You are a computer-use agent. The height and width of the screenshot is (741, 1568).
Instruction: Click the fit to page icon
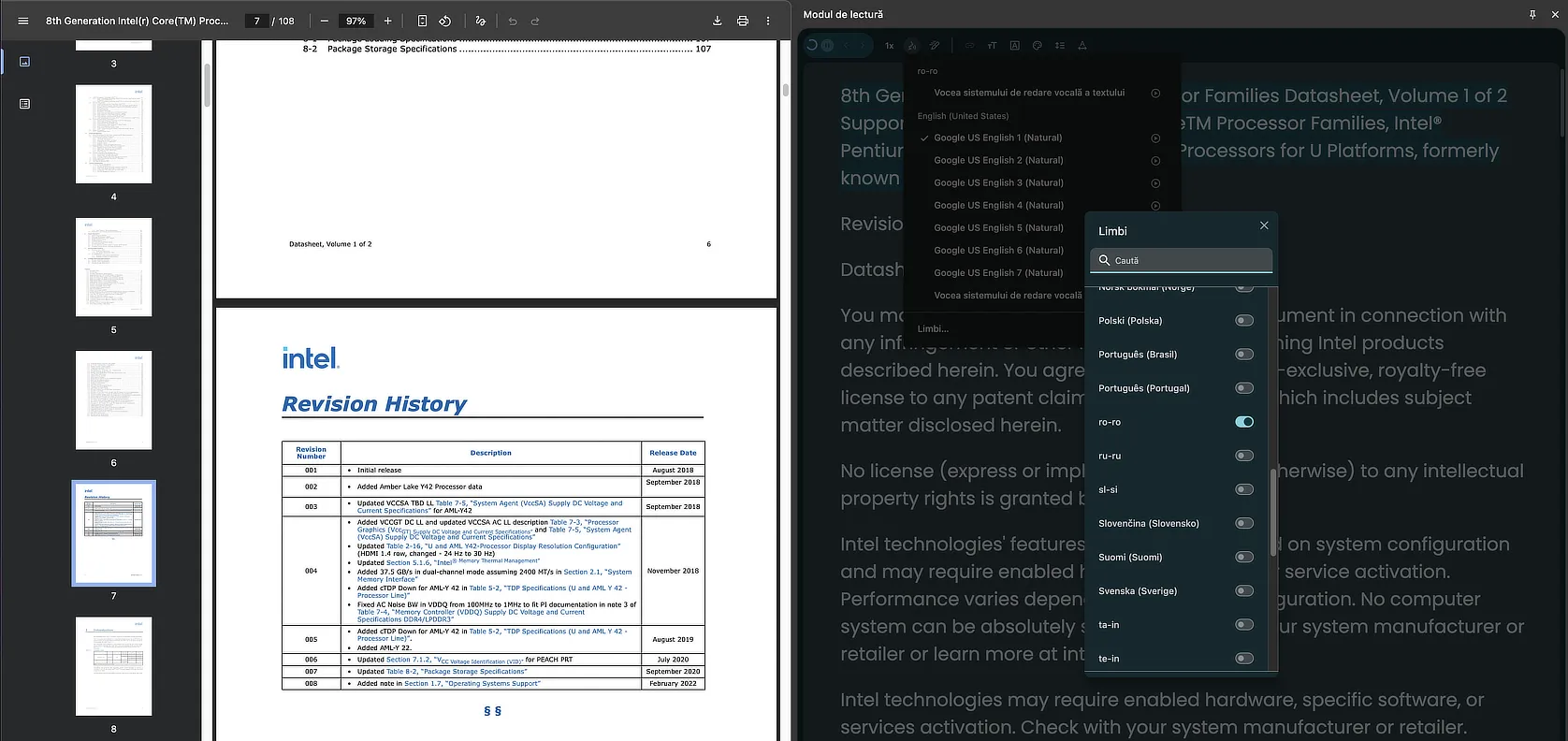[x=422, y=21]
